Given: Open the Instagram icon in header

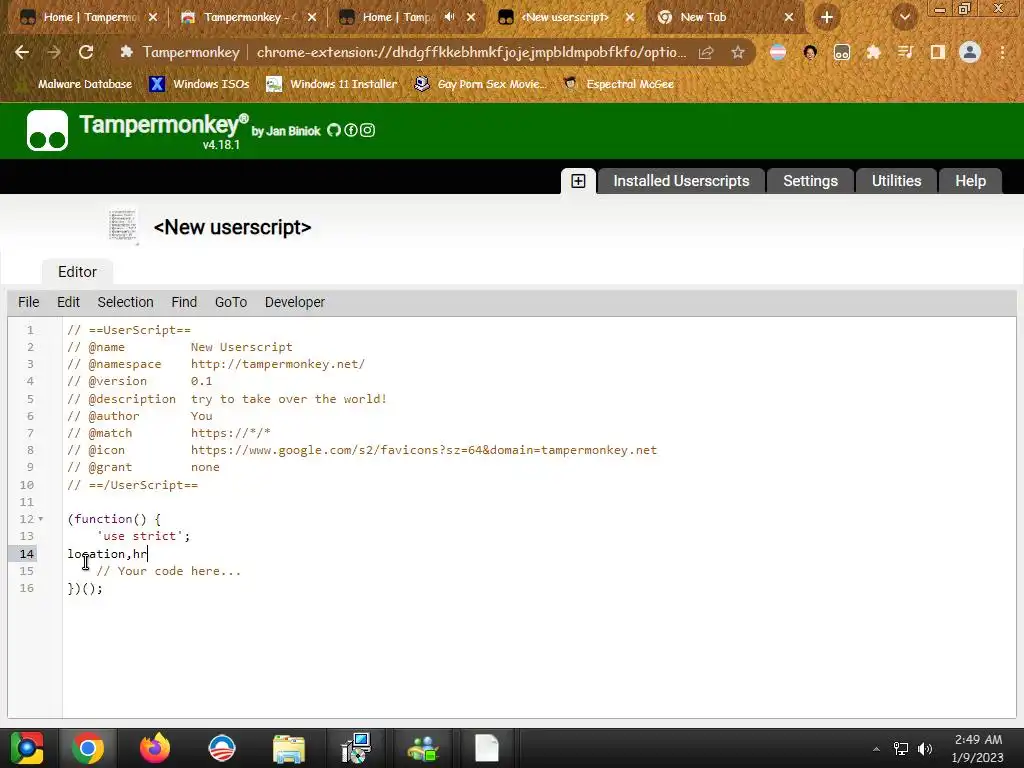Looking at the screenshot, I should point(368,130).
